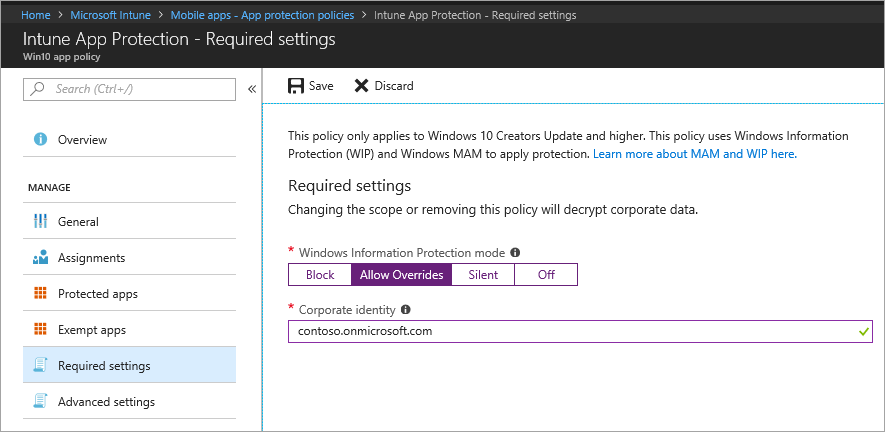Open the Required settings menu item
This screenshot has width=885, height=432.
(x=104, y=366)
